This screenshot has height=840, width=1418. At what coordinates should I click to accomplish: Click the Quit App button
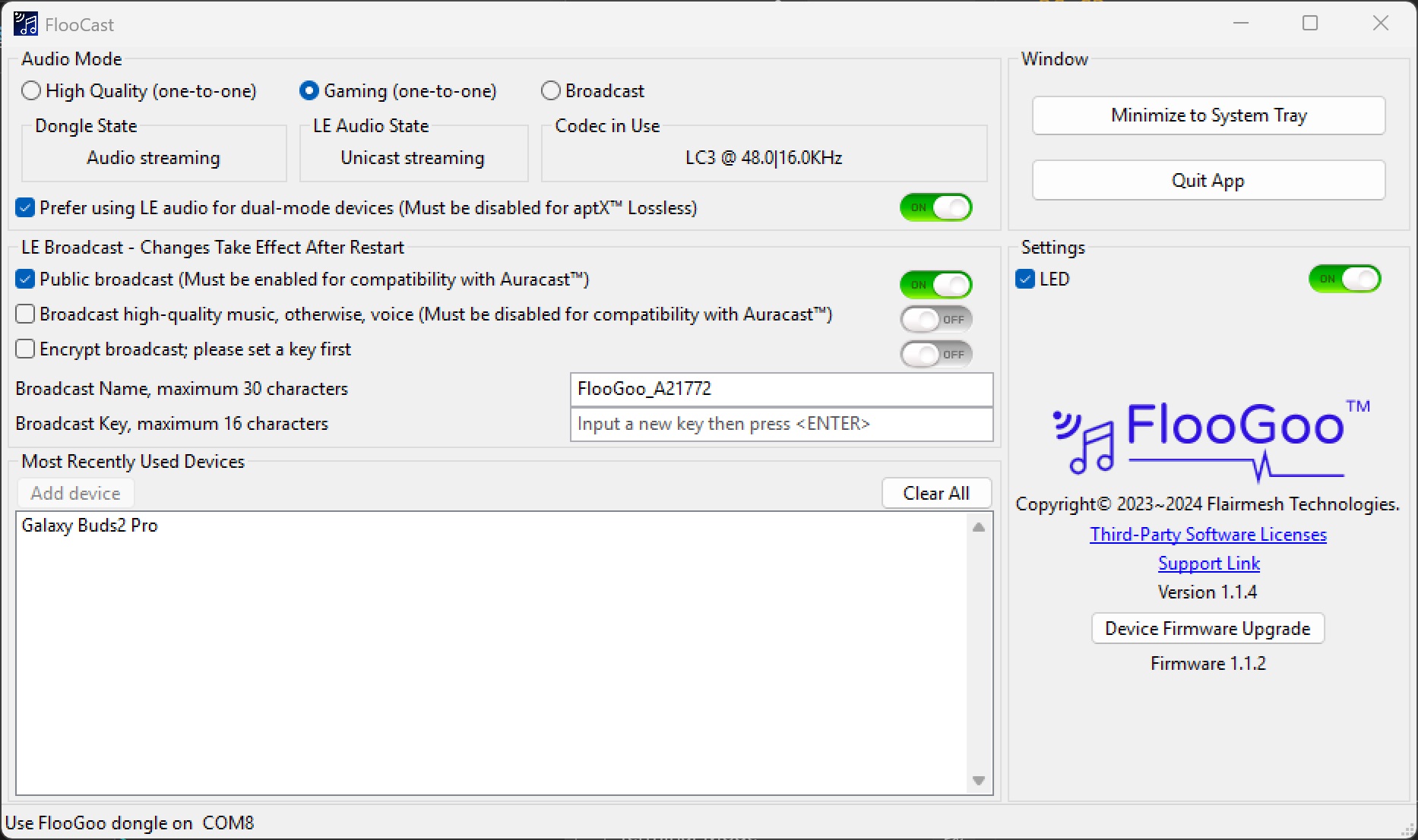(1208, 181)
